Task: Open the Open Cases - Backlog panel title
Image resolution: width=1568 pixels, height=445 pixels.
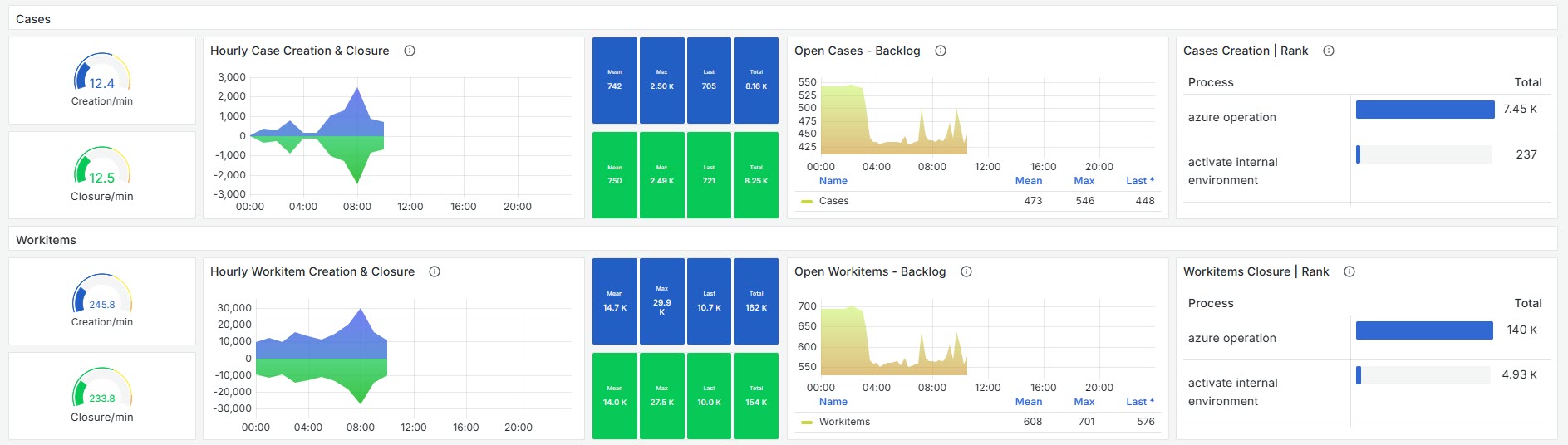Action: pyautogui.click(x=857, y=51)
